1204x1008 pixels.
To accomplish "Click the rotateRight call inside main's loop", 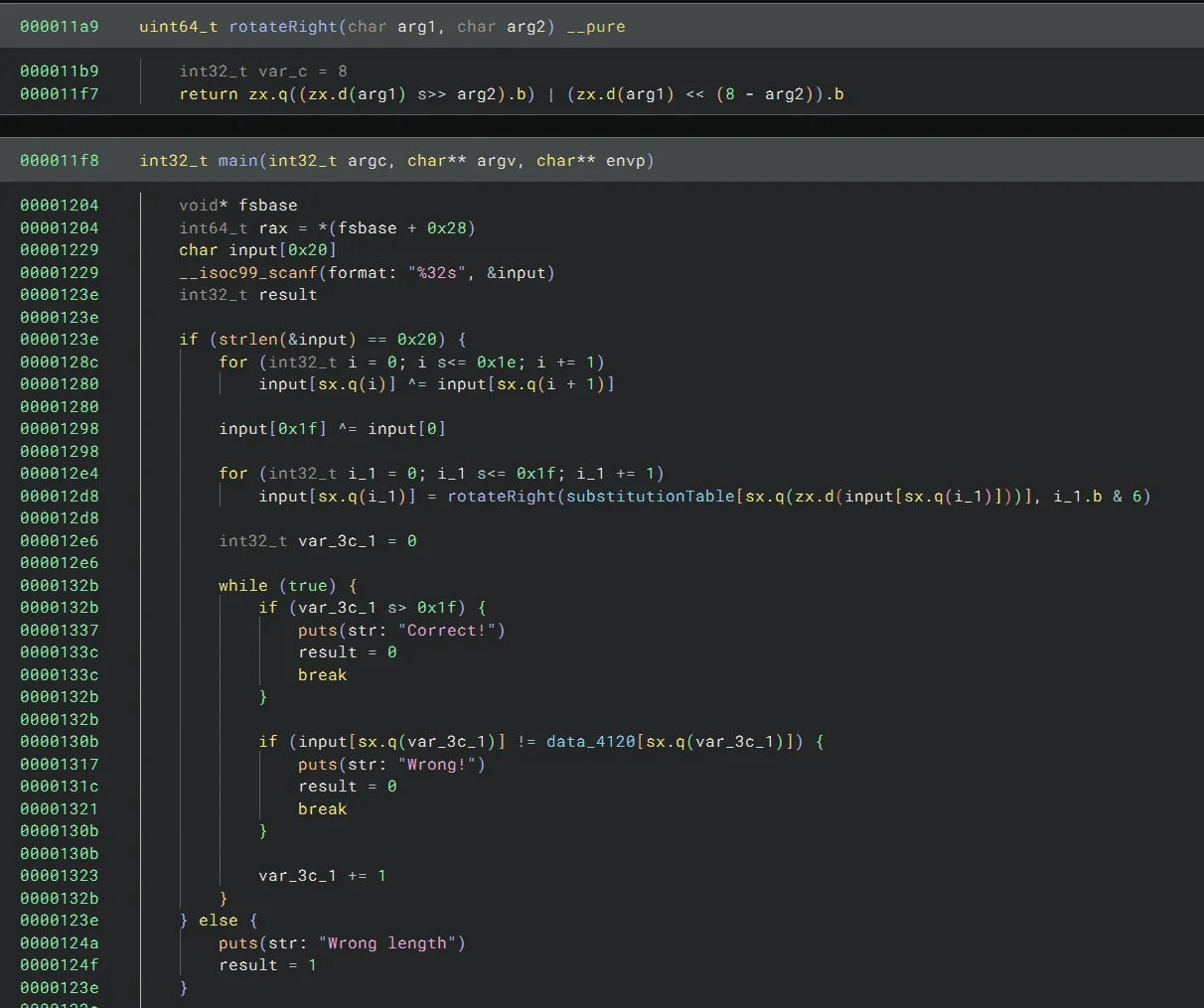I will click(501, 497).
